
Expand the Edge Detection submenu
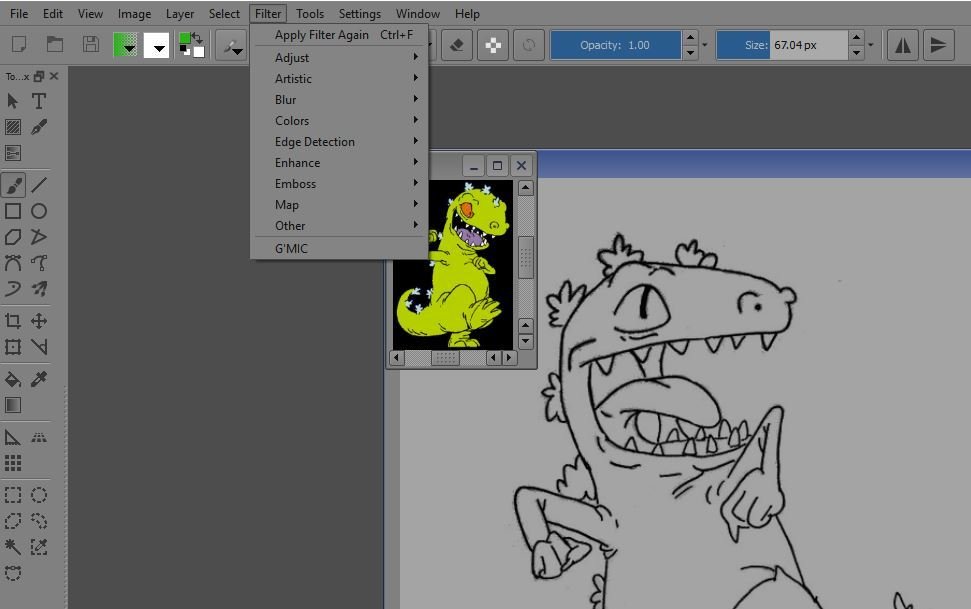[339, 142]
